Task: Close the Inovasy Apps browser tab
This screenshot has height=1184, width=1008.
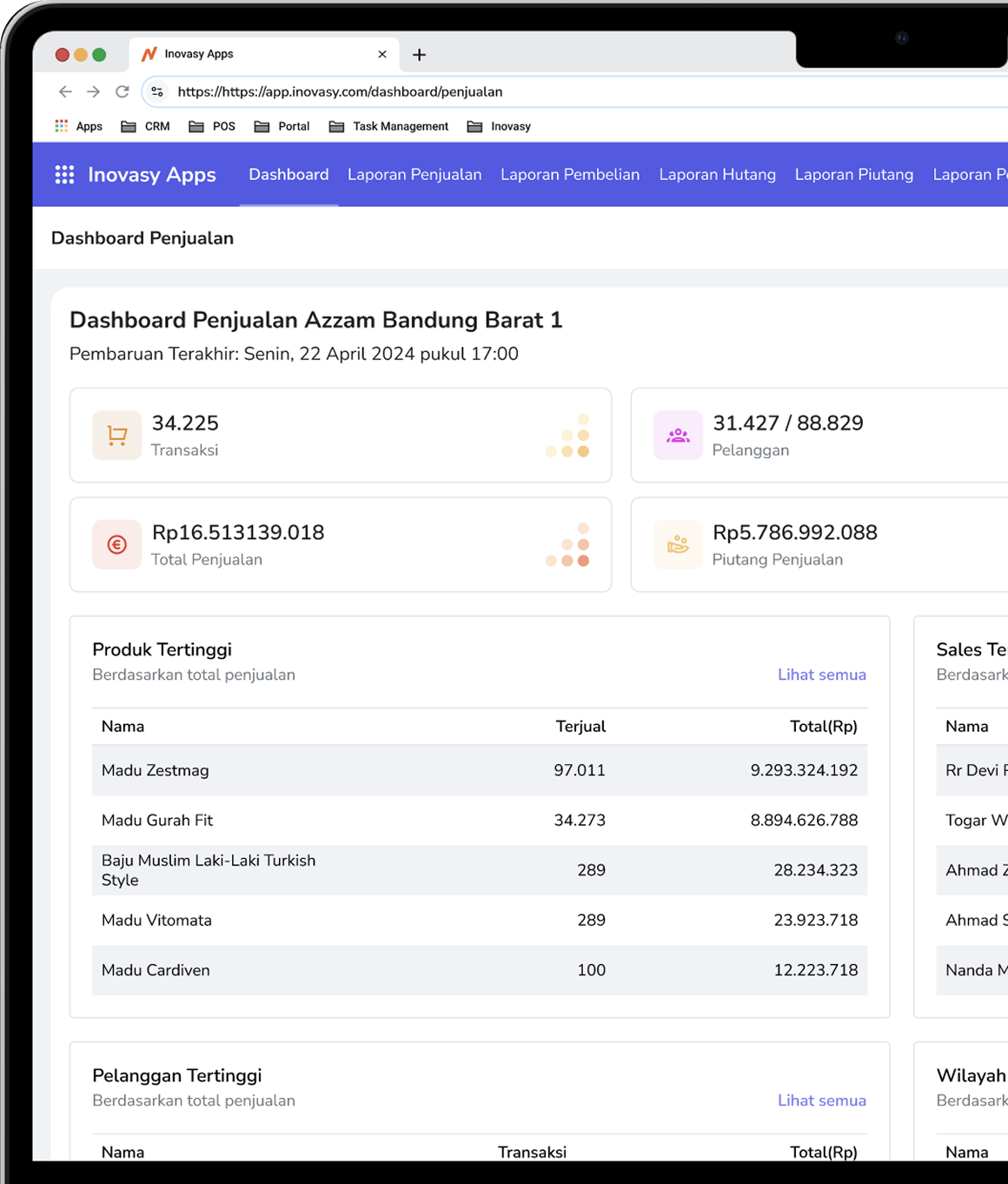Action: pyautogui.click(x=382, y=54)
